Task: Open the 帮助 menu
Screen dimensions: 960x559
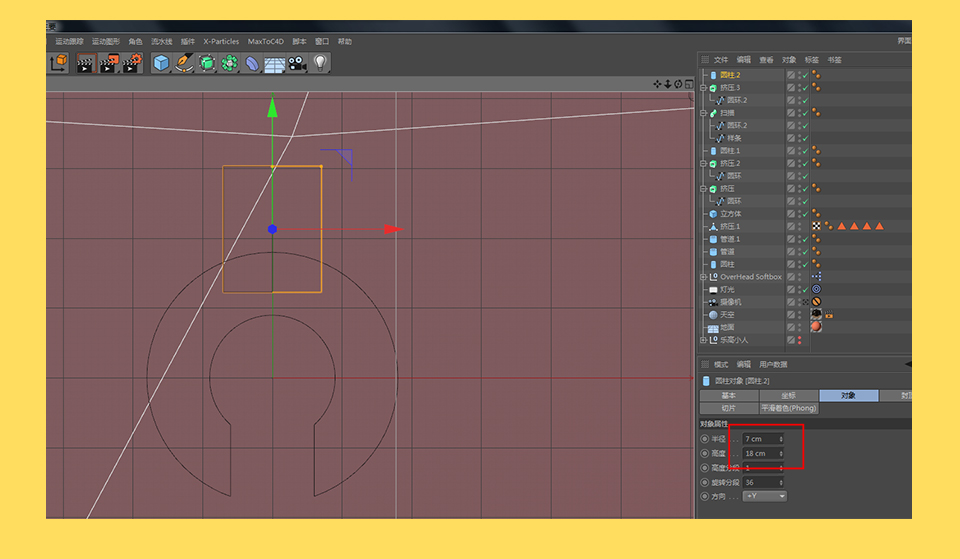Action: [x=345, y=42]
